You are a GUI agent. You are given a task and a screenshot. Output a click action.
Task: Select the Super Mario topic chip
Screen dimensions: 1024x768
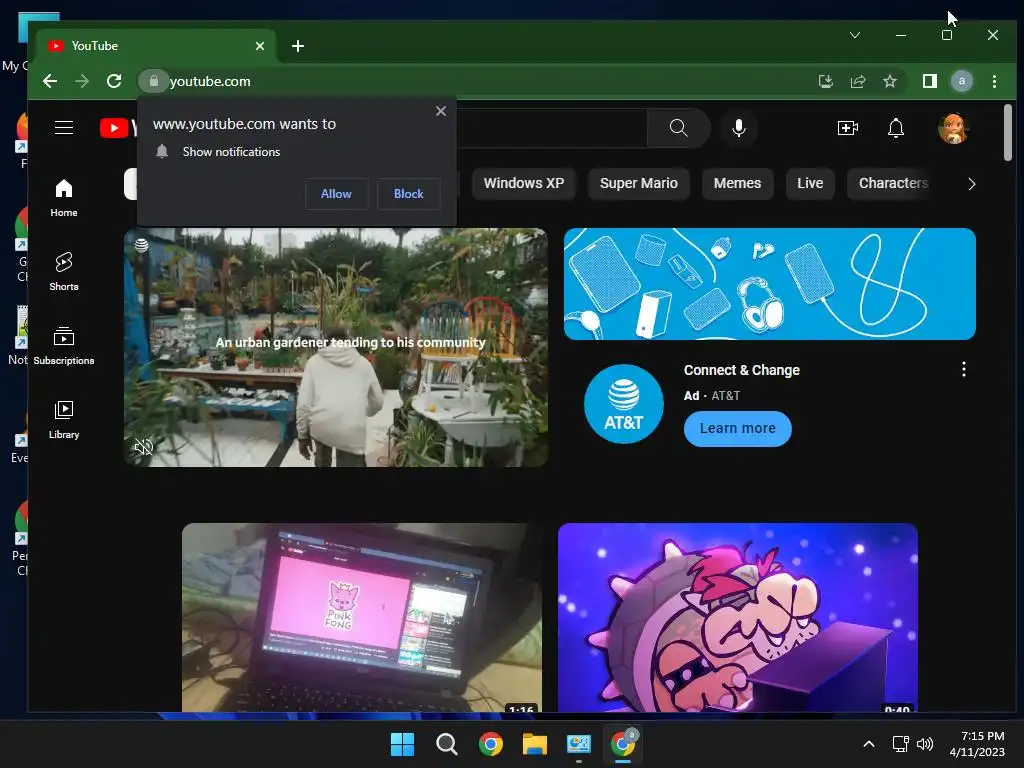639,184
